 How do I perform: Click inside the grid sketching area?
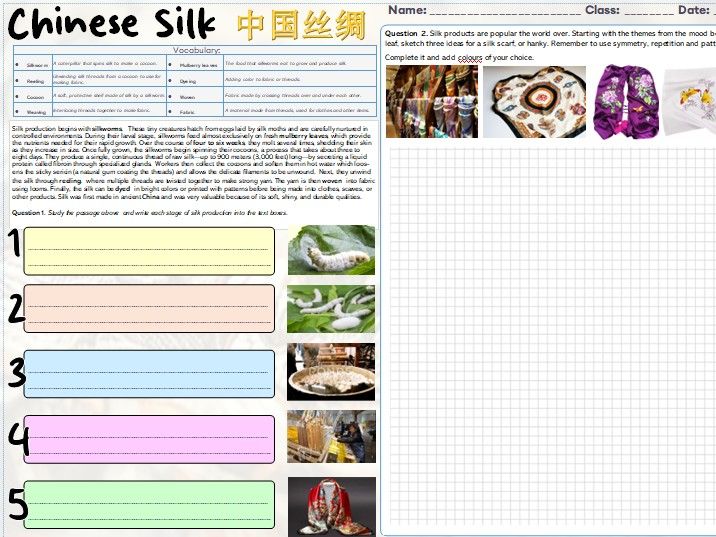pos(553,338)
